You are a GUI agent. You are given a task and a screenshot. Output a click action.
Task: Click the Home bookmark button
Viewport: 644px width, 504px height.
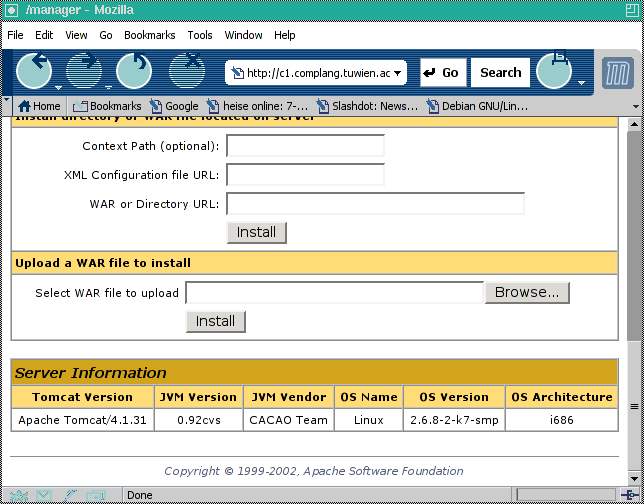pos(39,106)
